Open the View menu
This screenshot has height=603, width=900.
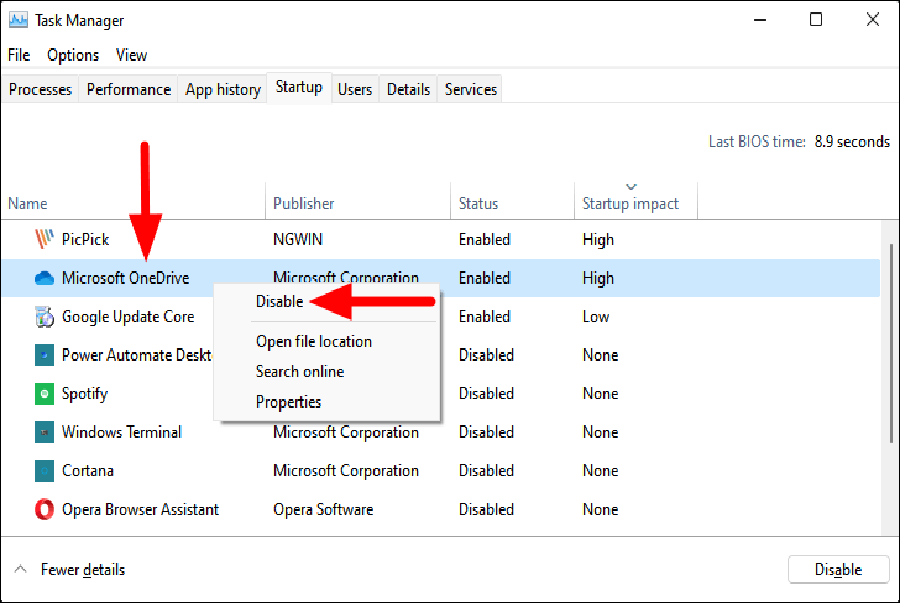click(x=131, y=55)
